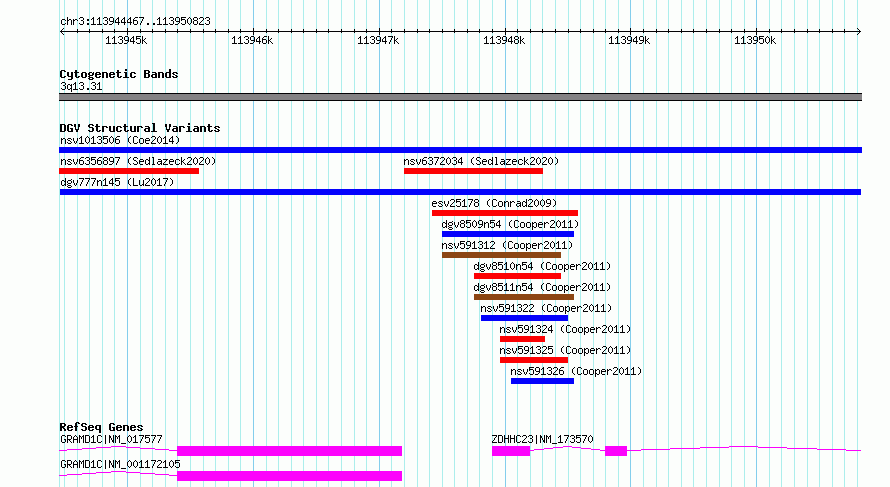Click the nsv1013506 (Coe2014) label
This screenshot has width=890, height=487.
point(120,140)
